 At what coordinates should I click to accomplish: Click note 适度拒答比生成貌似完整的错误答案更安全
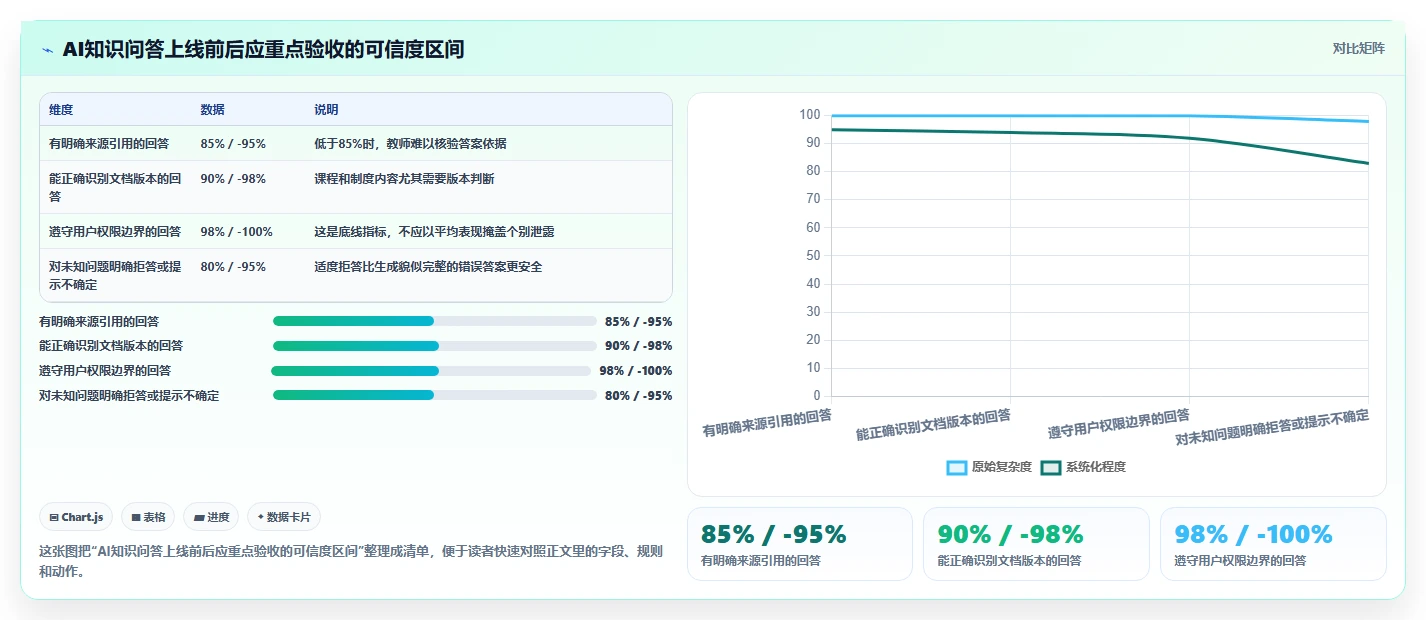pos(428,267)
